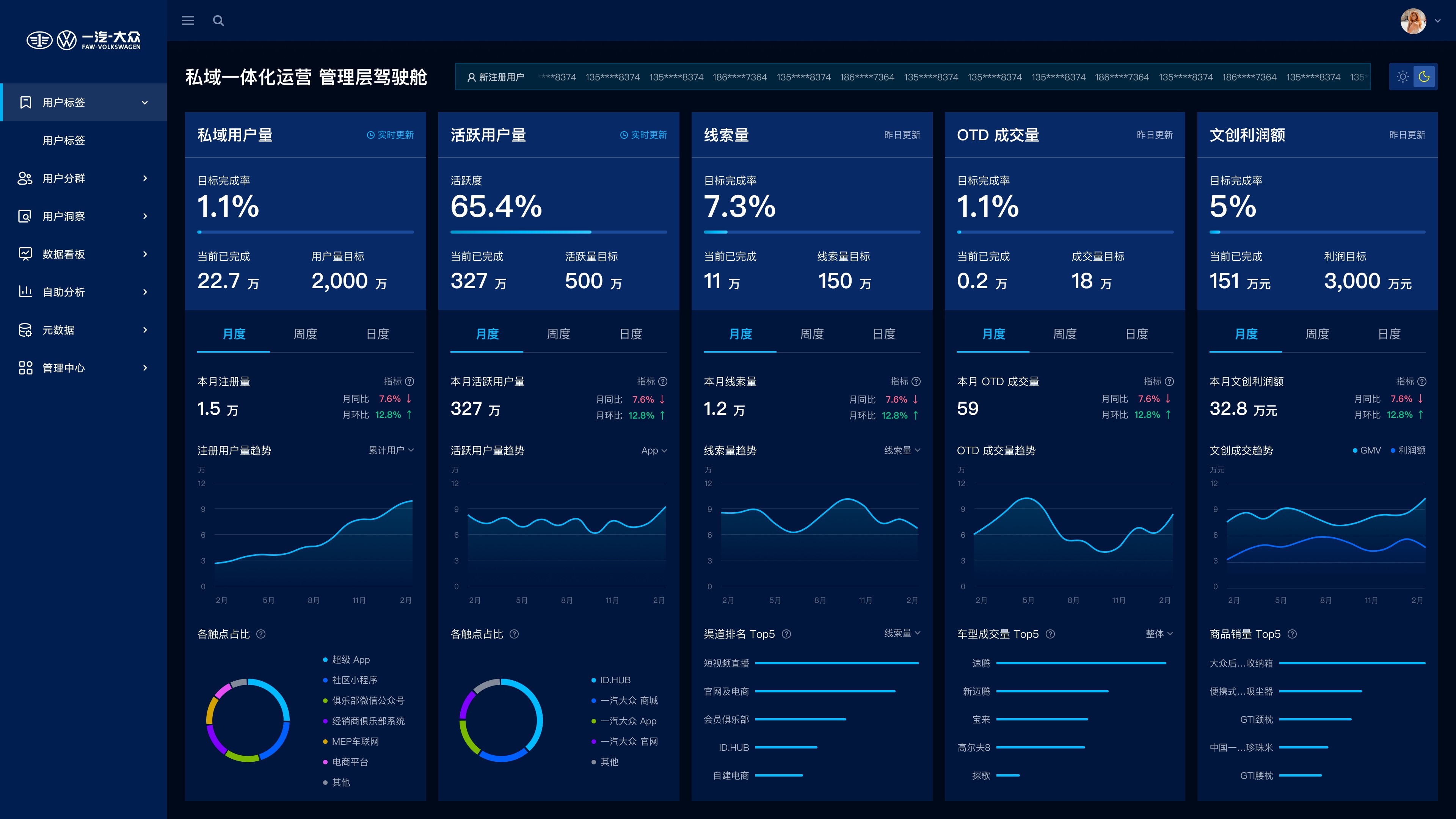Click the 用户标签 bookmark icon in sidebar
The image size is (1456, 819).
coord(25,102)
